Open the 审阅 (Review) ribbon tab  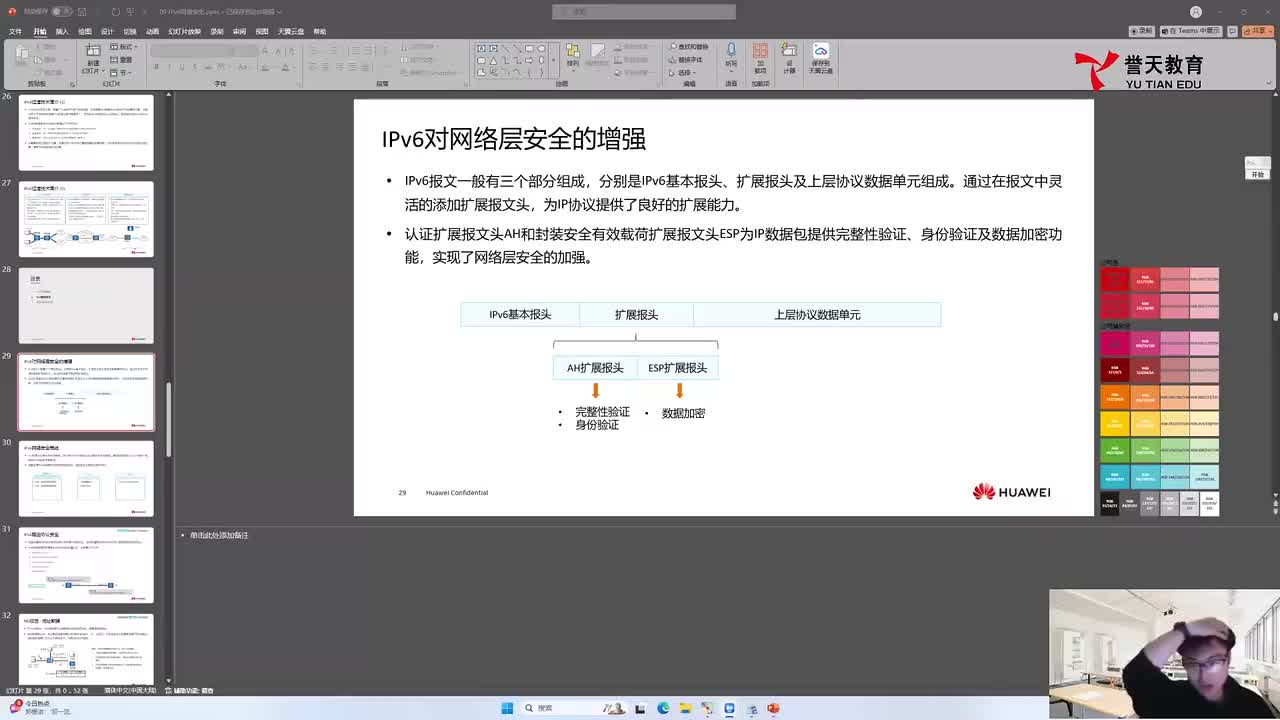pyautogui.click(x=239, y=31)
